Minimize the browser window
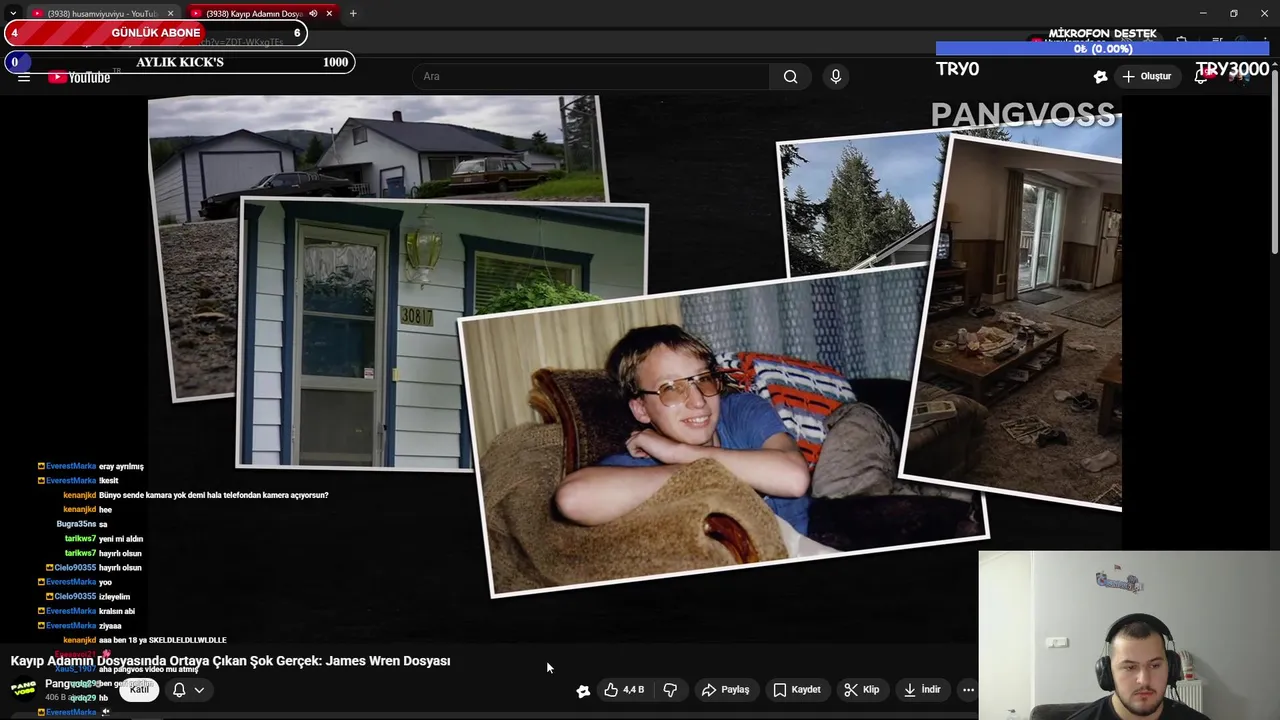The image size is (1280, 720). (1203, 13)
